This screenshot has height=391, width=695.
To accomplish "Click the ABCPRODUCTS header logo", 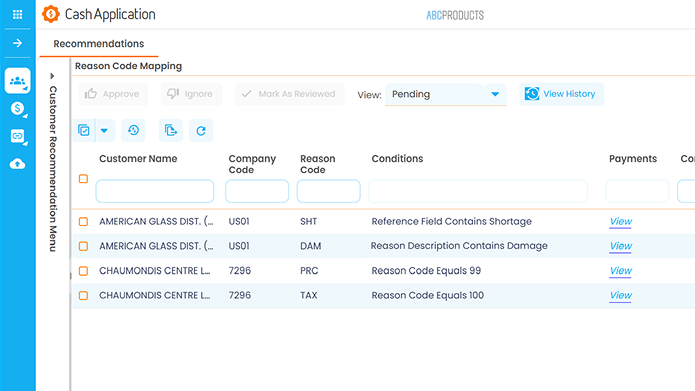I will (x=455, y=15).
